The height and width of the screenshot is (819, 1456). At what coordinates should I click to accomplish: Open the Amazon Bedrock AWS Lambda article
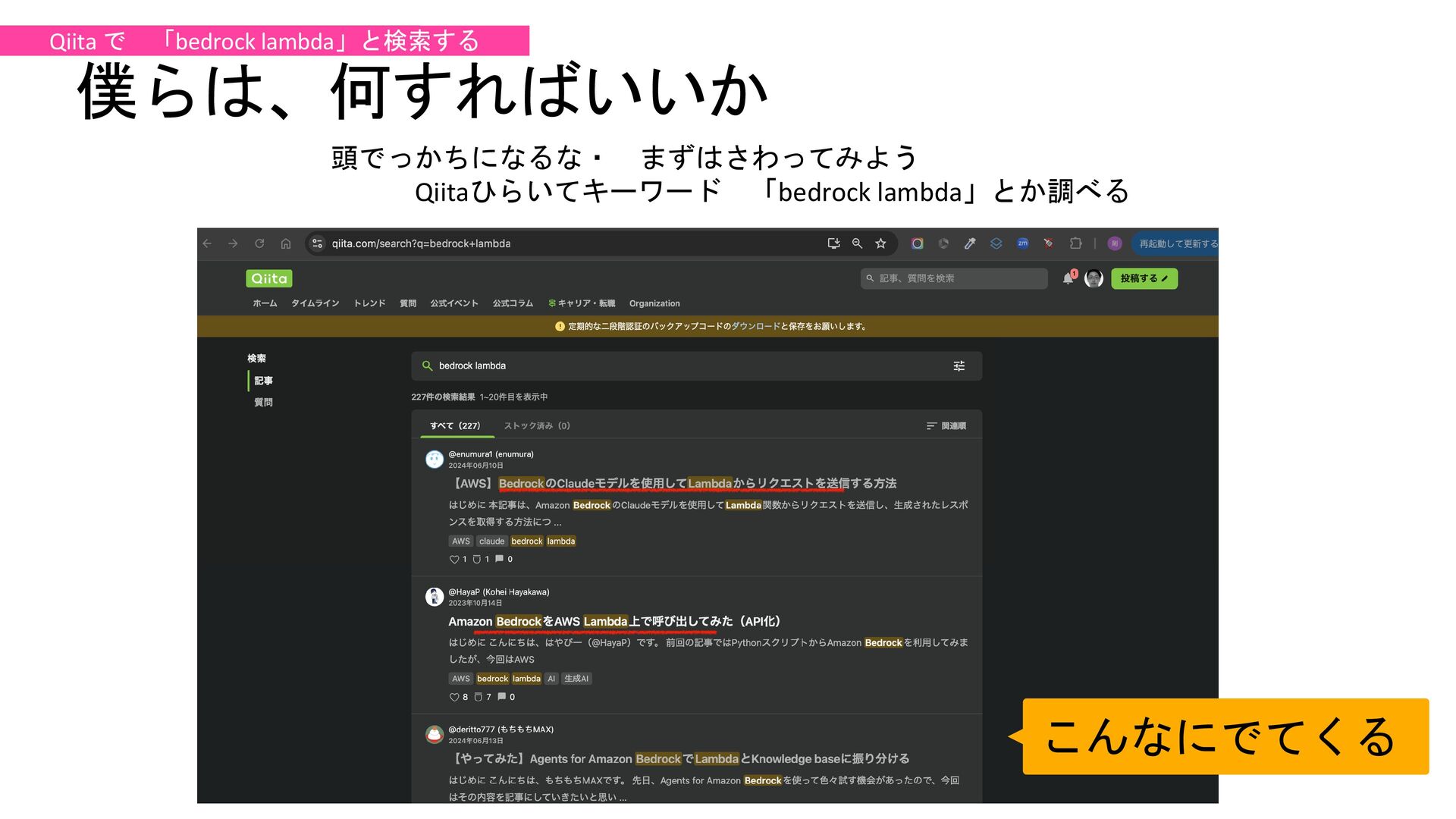tap(613, 622)
